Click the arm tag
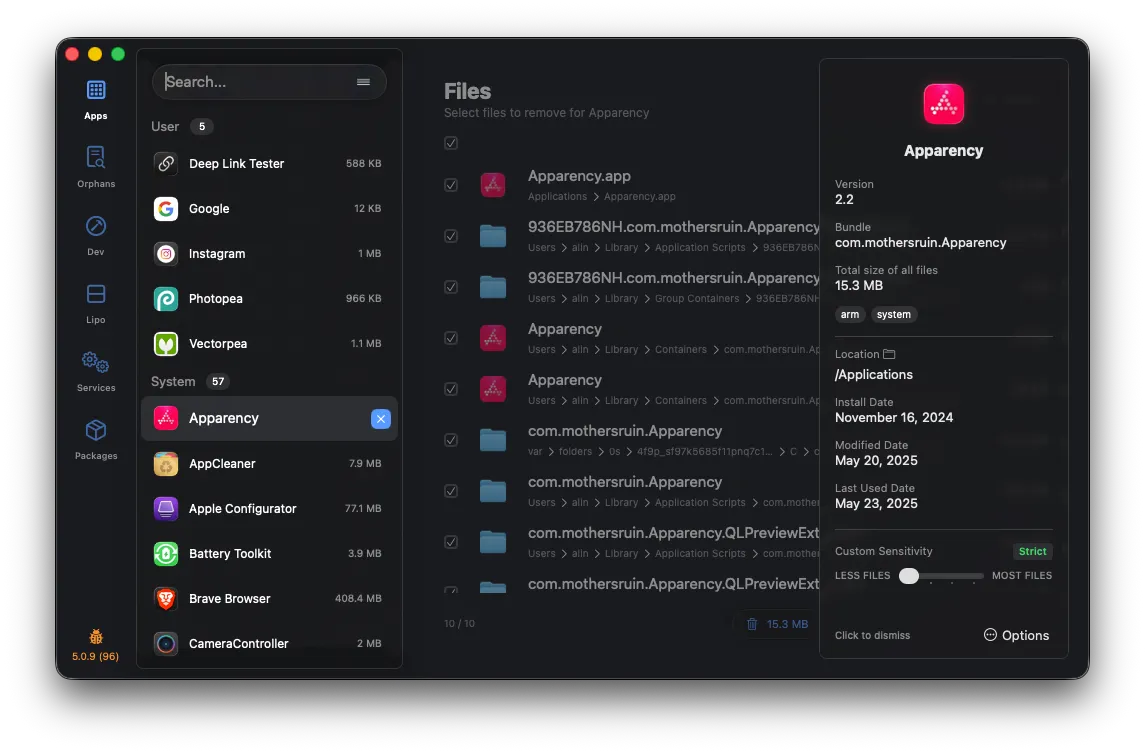Image resolution: width=1145 pixels, height=753 pixels. point(849,315)
